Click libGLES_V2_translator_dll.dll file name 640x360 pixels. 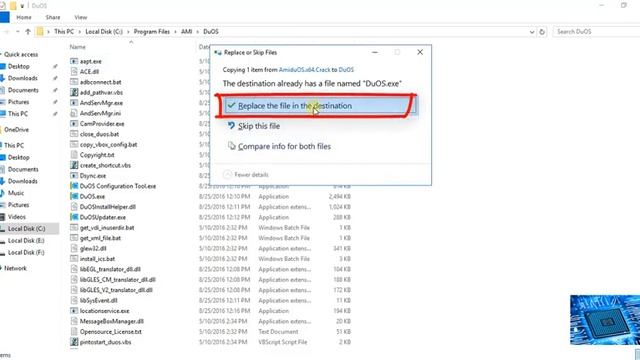tap(116, 290)
